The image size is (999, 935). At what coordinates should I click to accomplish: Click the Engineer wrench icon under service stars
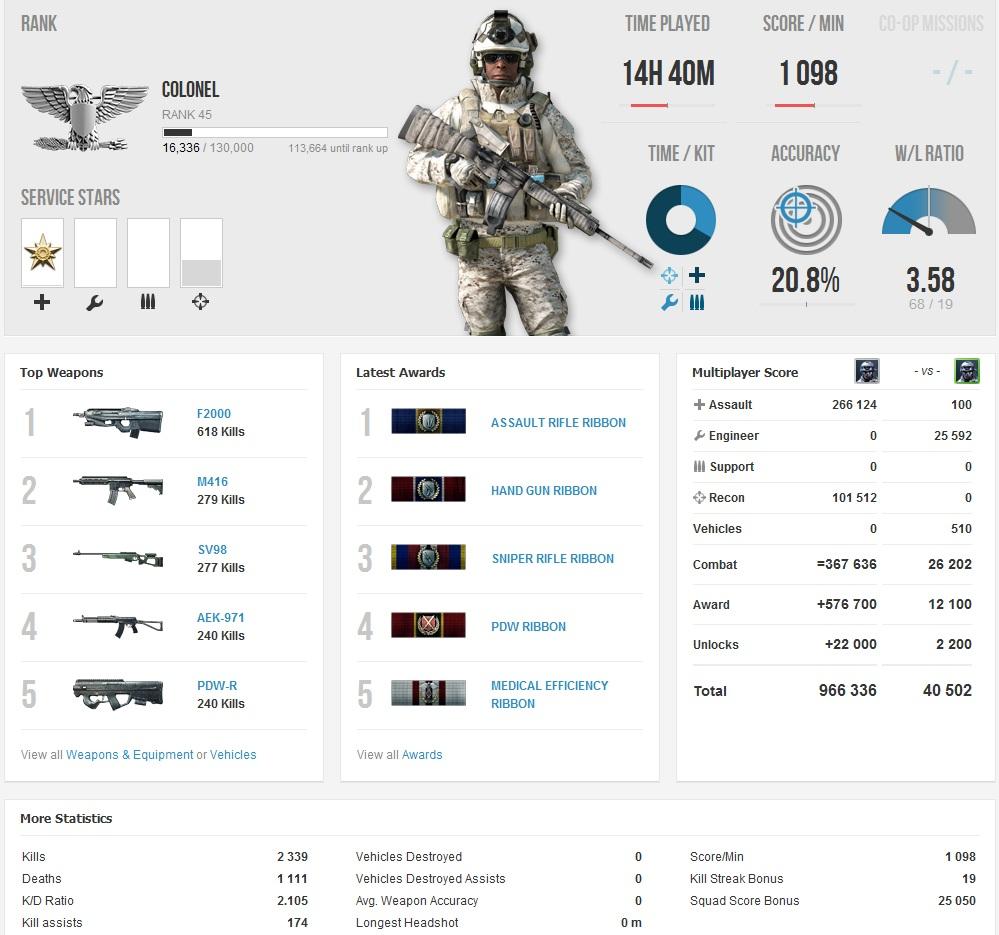(x=95, y=302)
